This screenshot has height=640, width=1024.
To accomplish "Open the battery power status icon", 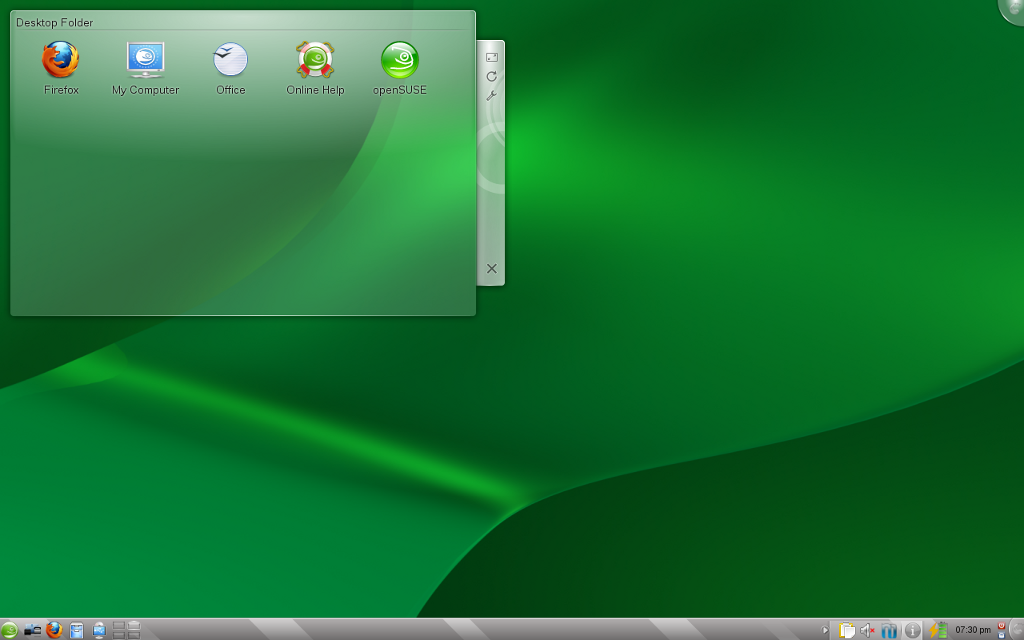I will coord(937,630).
